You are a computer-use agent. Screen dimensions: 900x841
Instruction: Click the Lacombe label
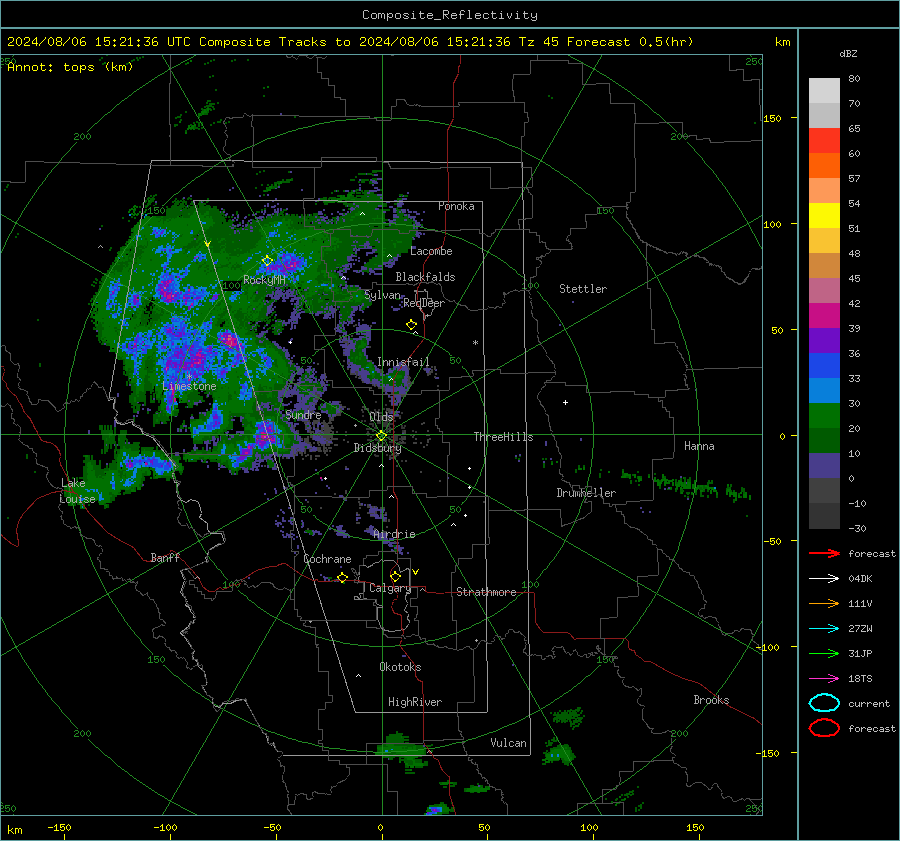(431, 251)
